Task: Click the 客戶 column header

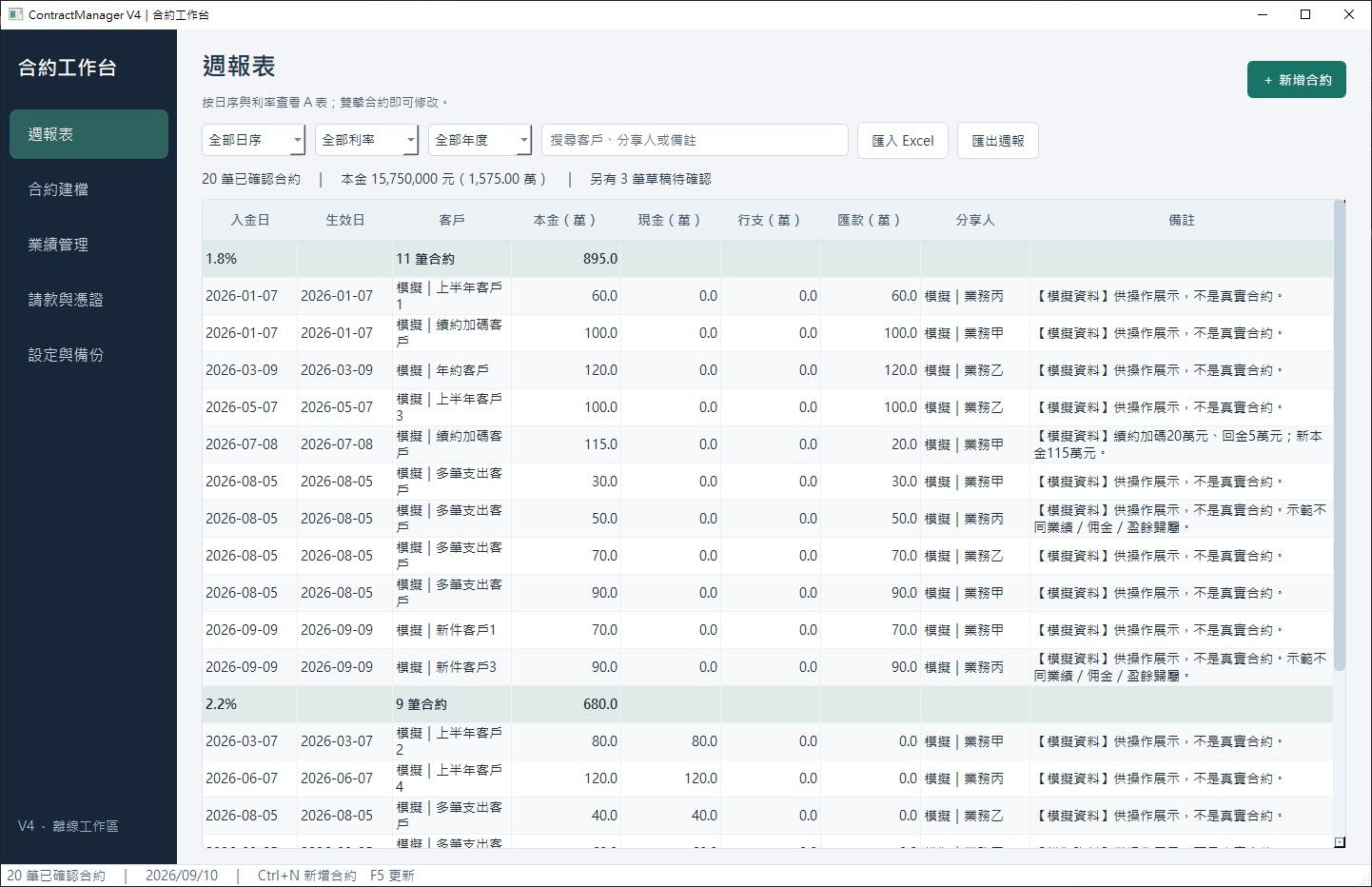Action: (x=452, y=220)
